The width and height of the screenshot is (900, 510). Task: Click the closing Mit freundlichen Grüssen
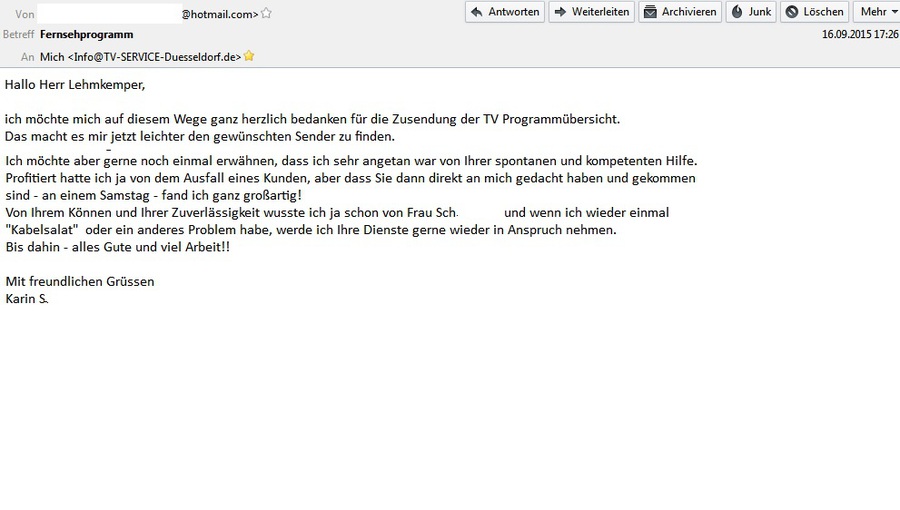point(80,281)
